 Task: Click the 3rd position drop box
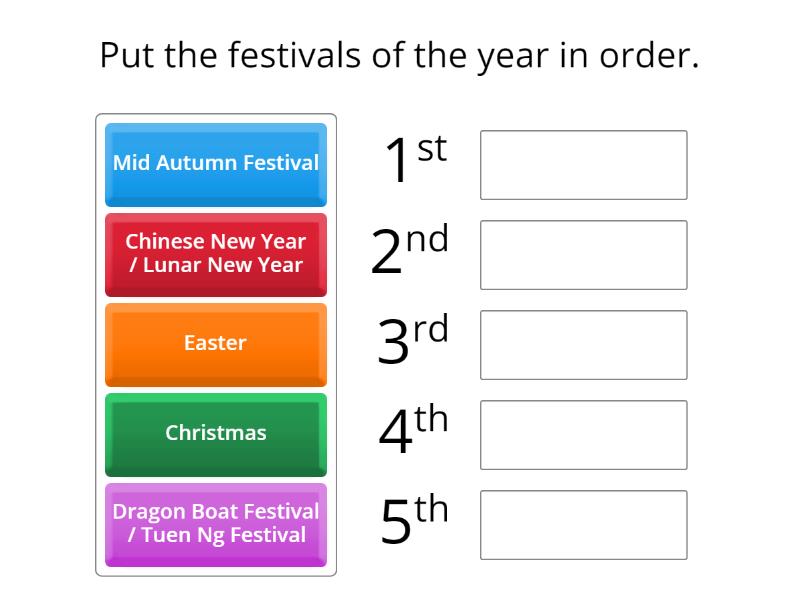pos(583,345)
